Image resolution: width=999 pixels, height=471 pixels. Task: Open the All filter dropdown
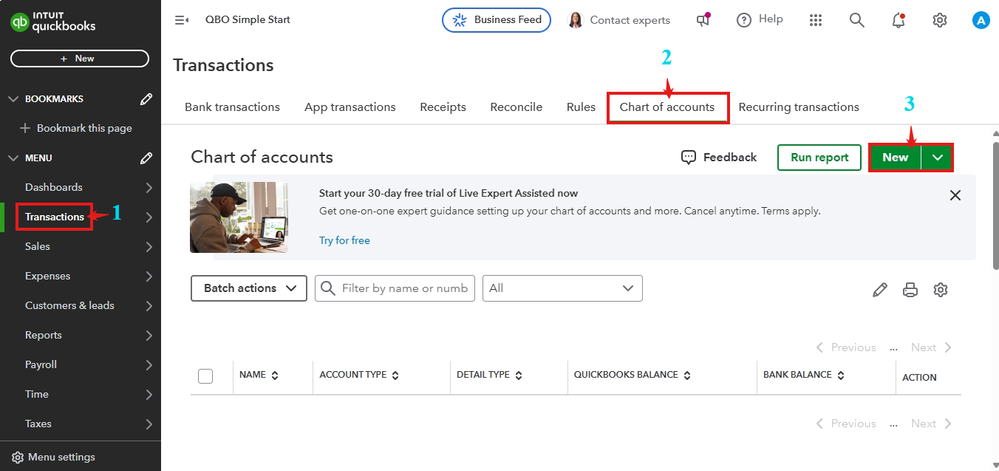562,288
